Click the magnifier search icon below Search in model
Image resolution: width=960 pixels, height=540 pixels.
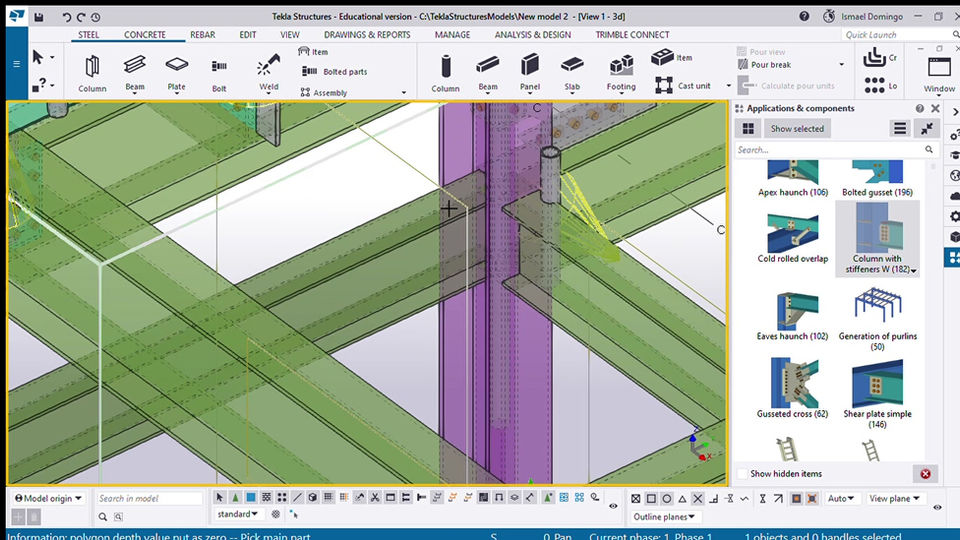click(103, 517)
